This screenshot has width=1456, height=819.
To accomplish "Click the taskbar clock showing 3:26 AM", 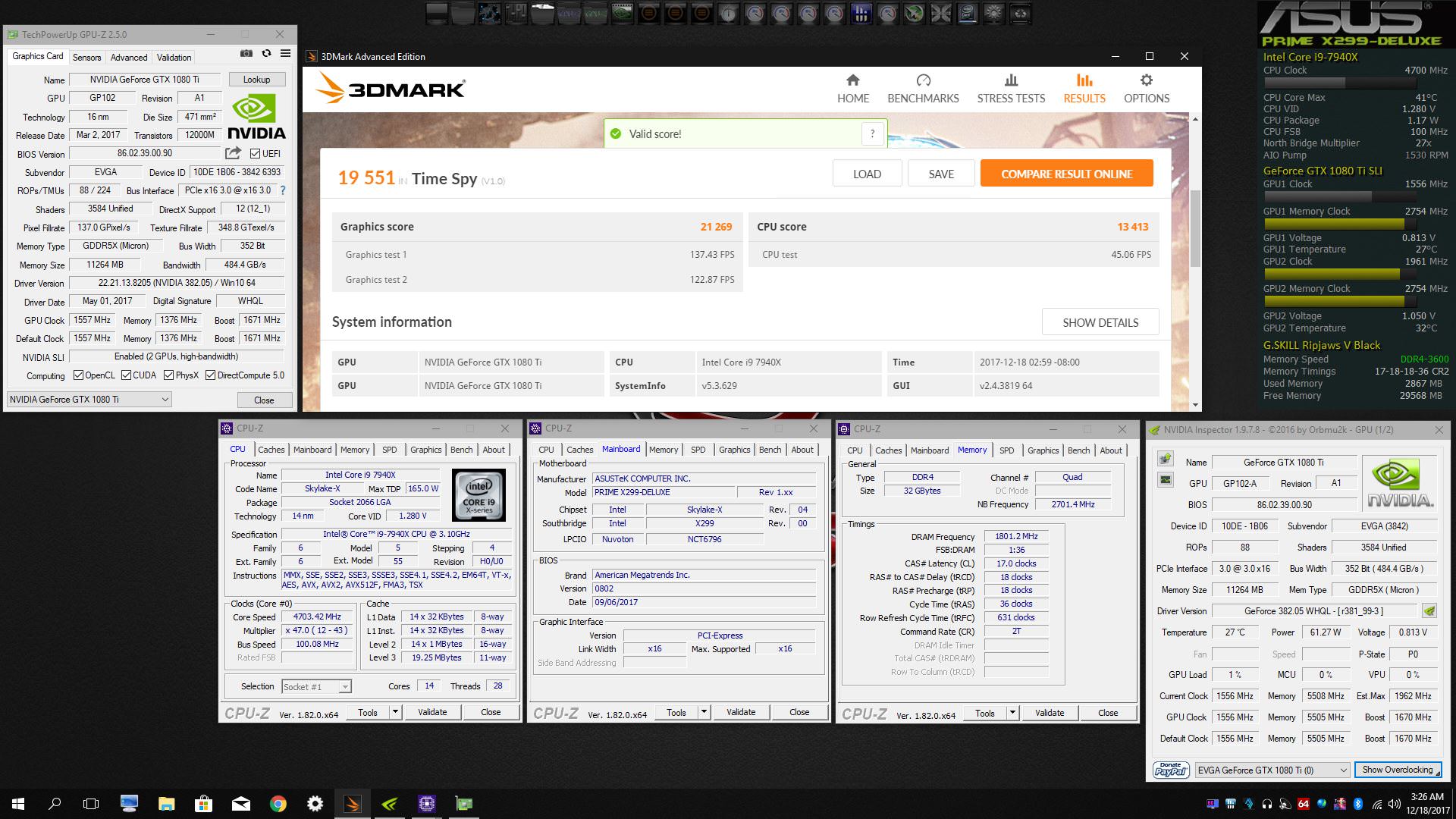I will point(1426,803).
